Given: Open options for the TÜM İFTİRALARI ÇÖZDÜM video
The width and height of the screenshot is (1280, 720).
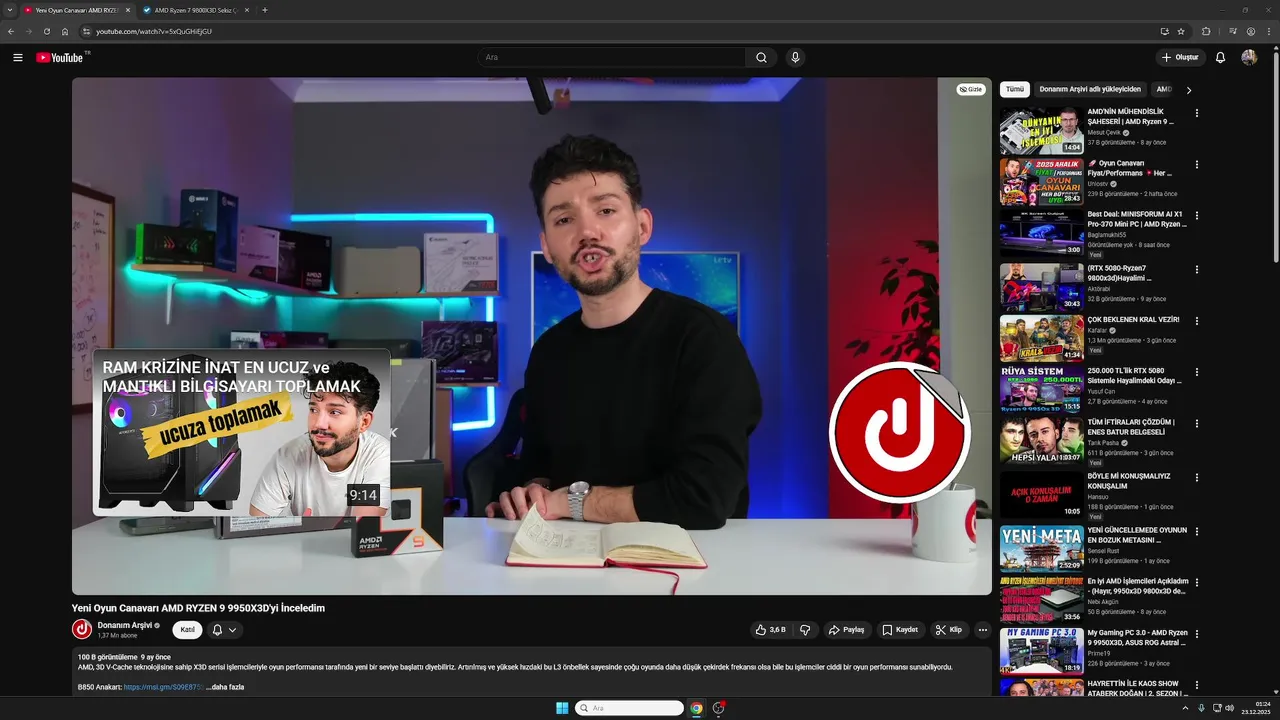Looking at the screenshot, I should tap(1196, 423).
